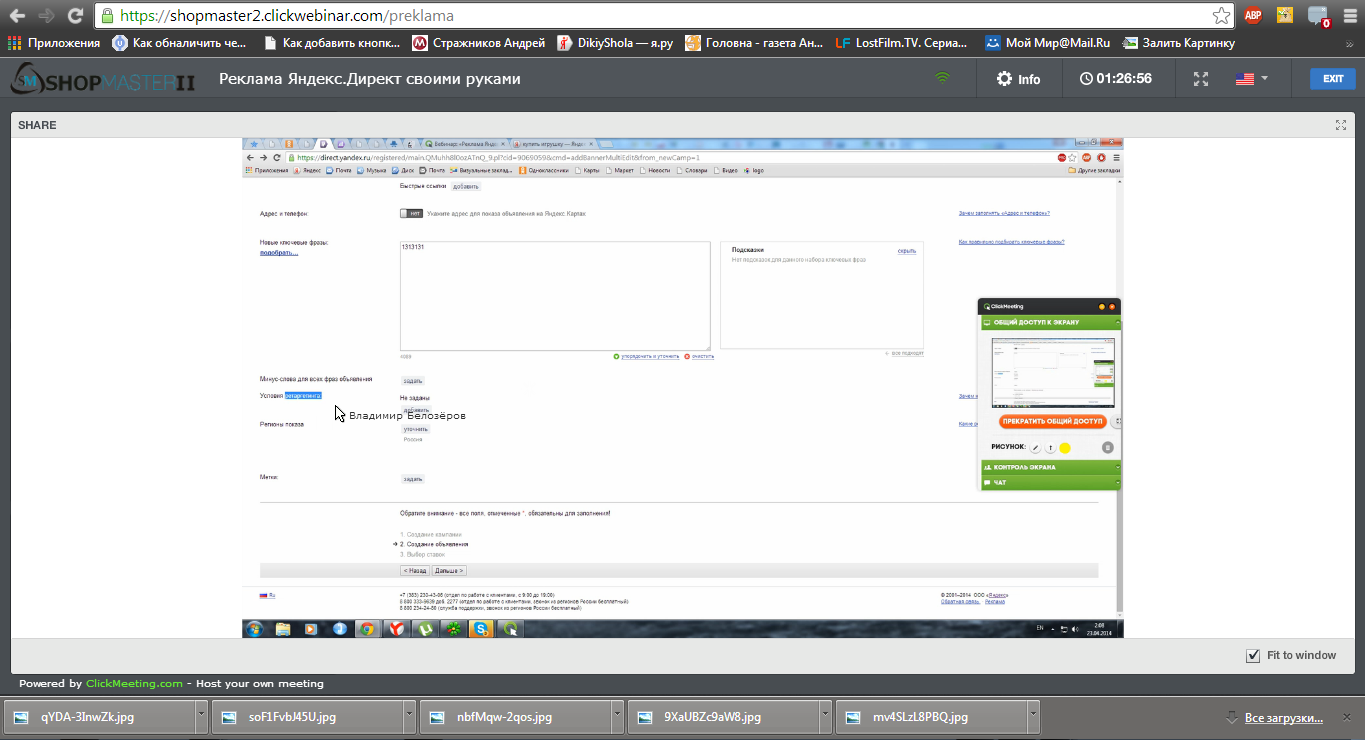
Task: Open Yandex browser from shared screen taskbar
Action: coord(397,629)
